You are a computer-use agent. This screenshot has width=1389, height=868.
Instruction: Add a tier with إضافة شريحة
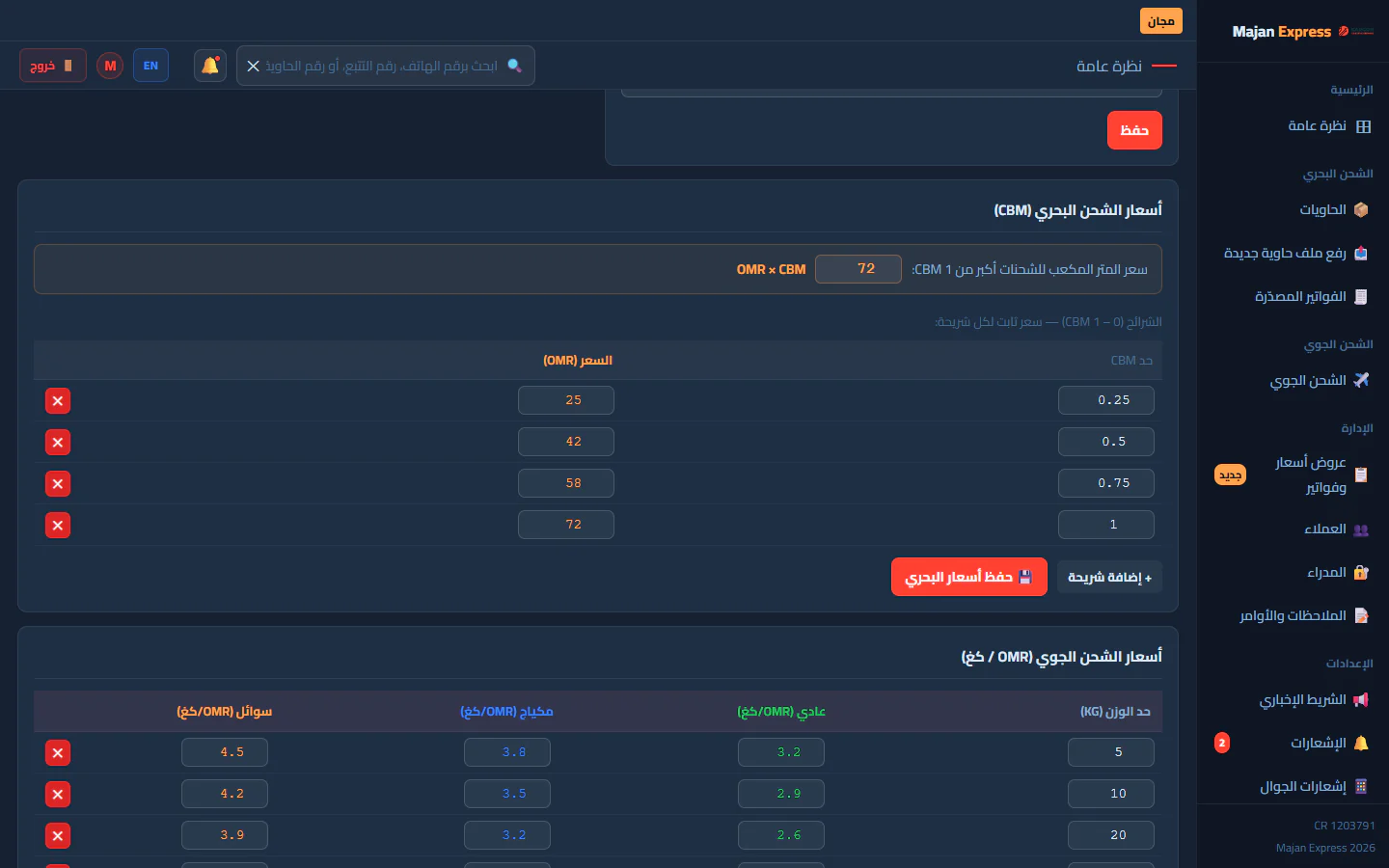(1109, 577)
